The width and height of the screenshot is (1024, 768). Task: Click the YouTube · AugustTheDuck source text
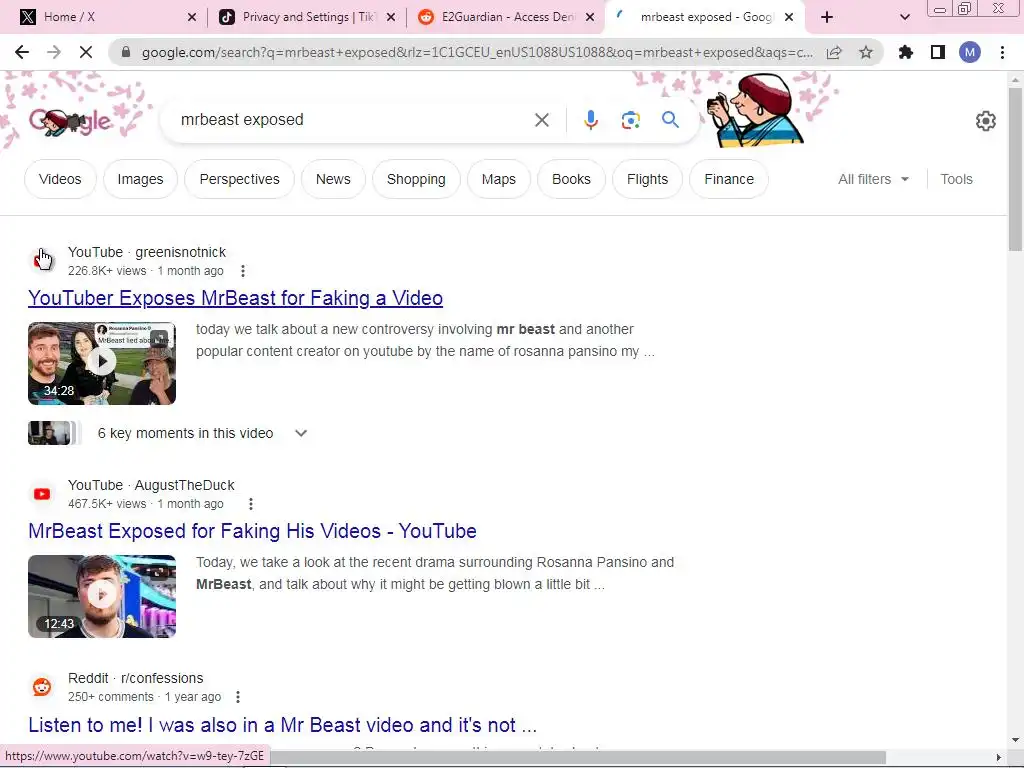(151, 485)
